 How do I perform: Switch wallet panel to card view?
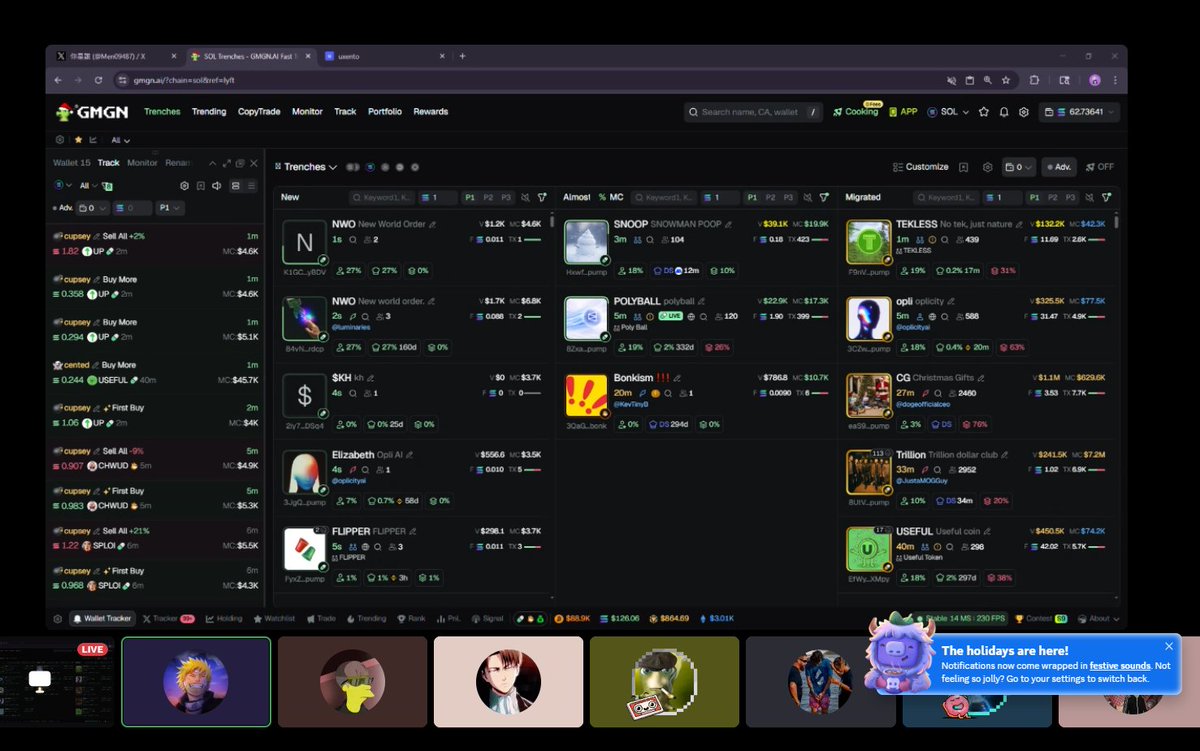point(236,186)
